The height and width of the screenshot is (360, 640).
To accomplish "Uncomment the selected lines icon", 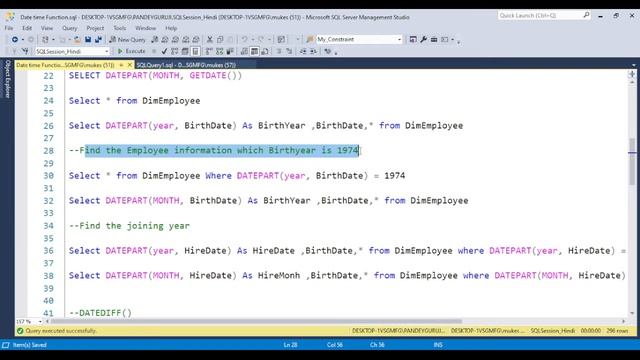I will coord(289,51).
